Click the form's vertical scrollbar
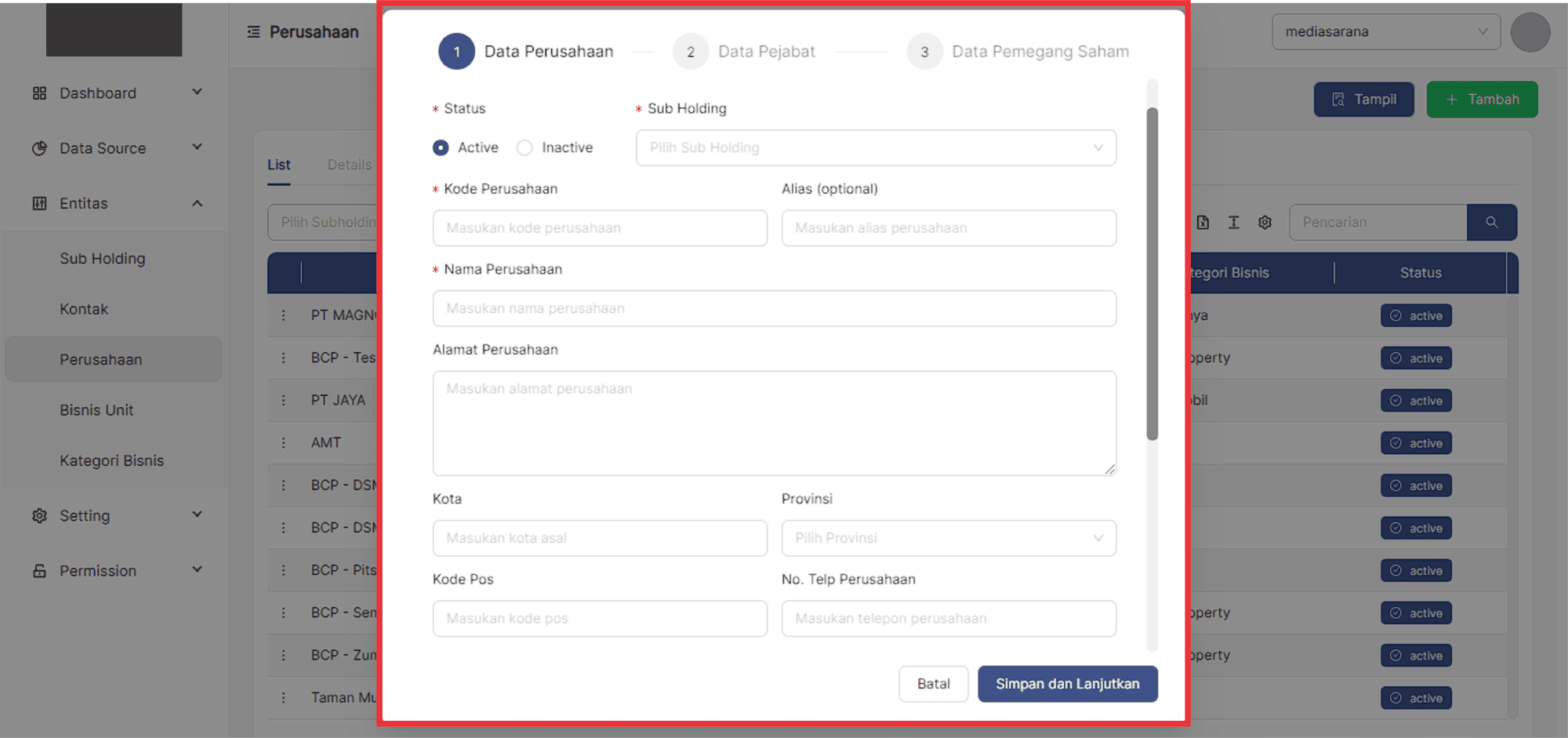The height and width of the screenshot is (738, 1568). [1152, 274]
